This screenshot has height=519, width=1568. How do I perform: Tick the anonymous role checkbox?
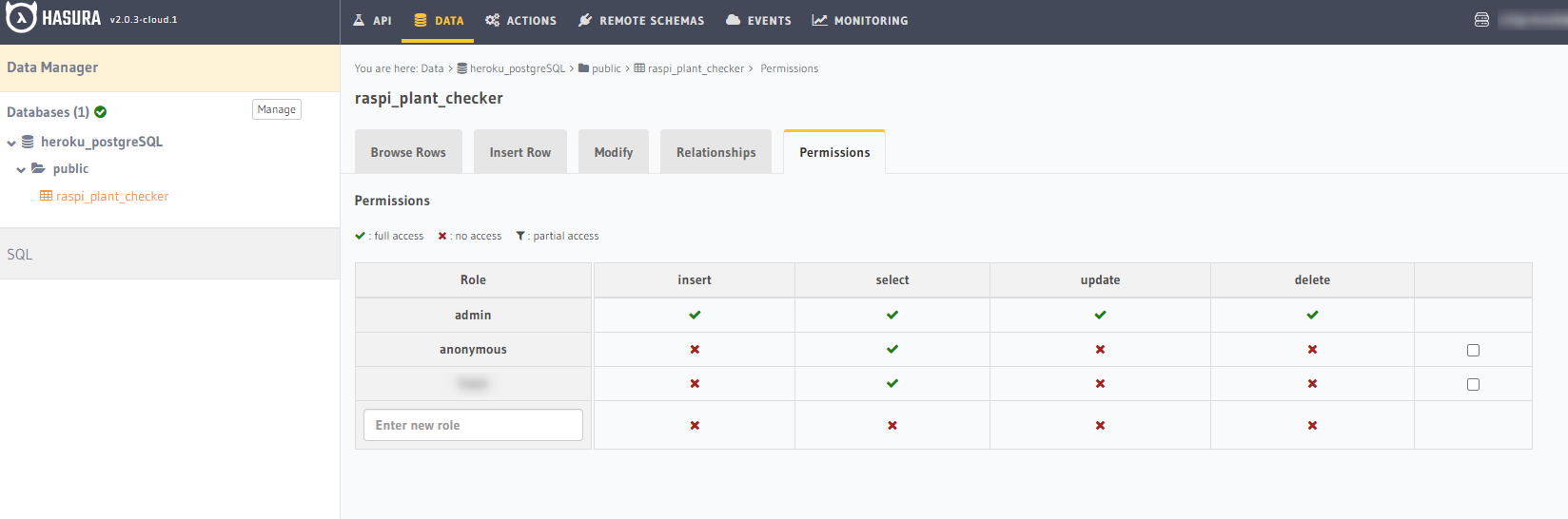1473,350
